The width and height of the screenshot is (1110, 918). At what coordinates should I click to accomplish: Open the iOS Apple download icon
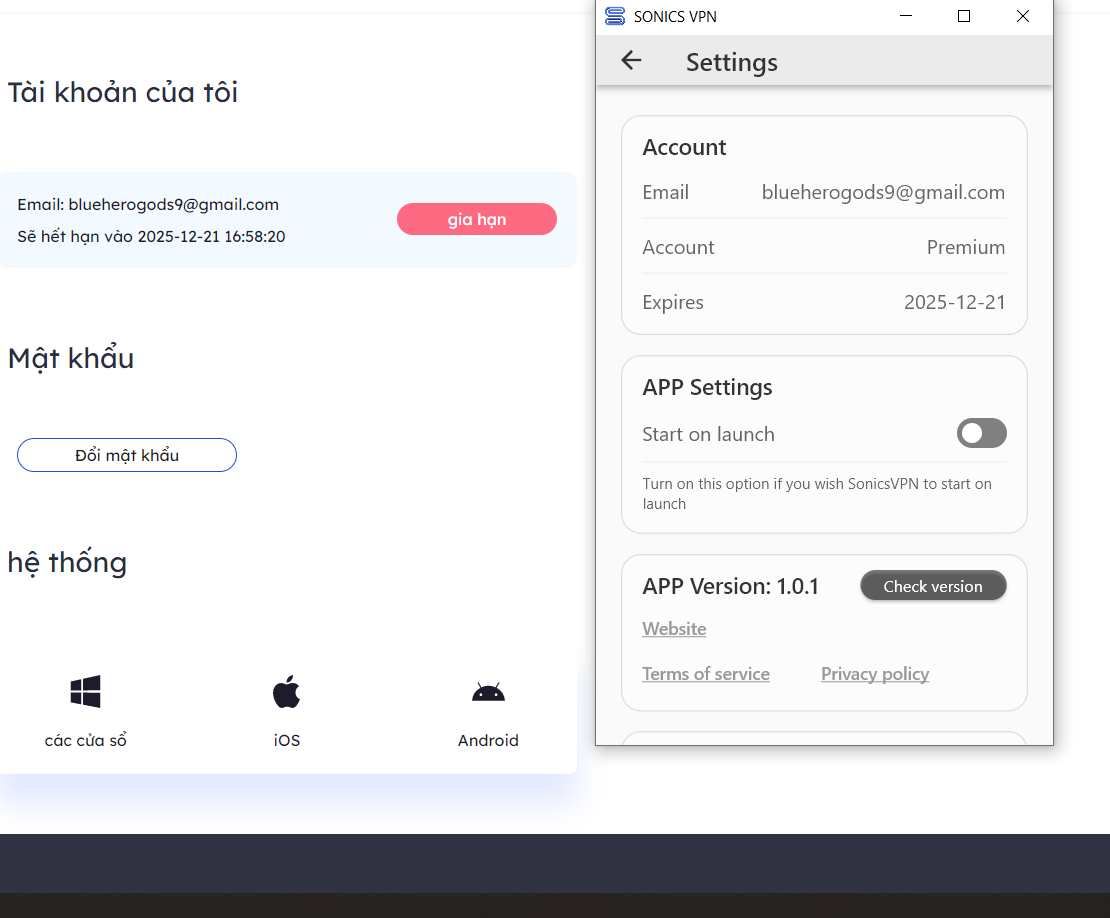287,692
